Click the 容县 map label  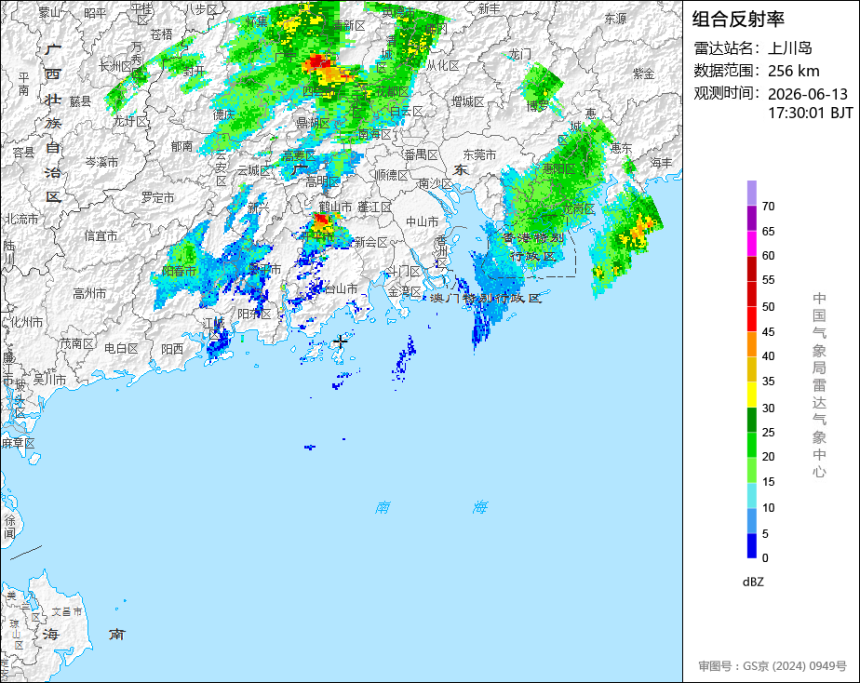tap(24, 153)
